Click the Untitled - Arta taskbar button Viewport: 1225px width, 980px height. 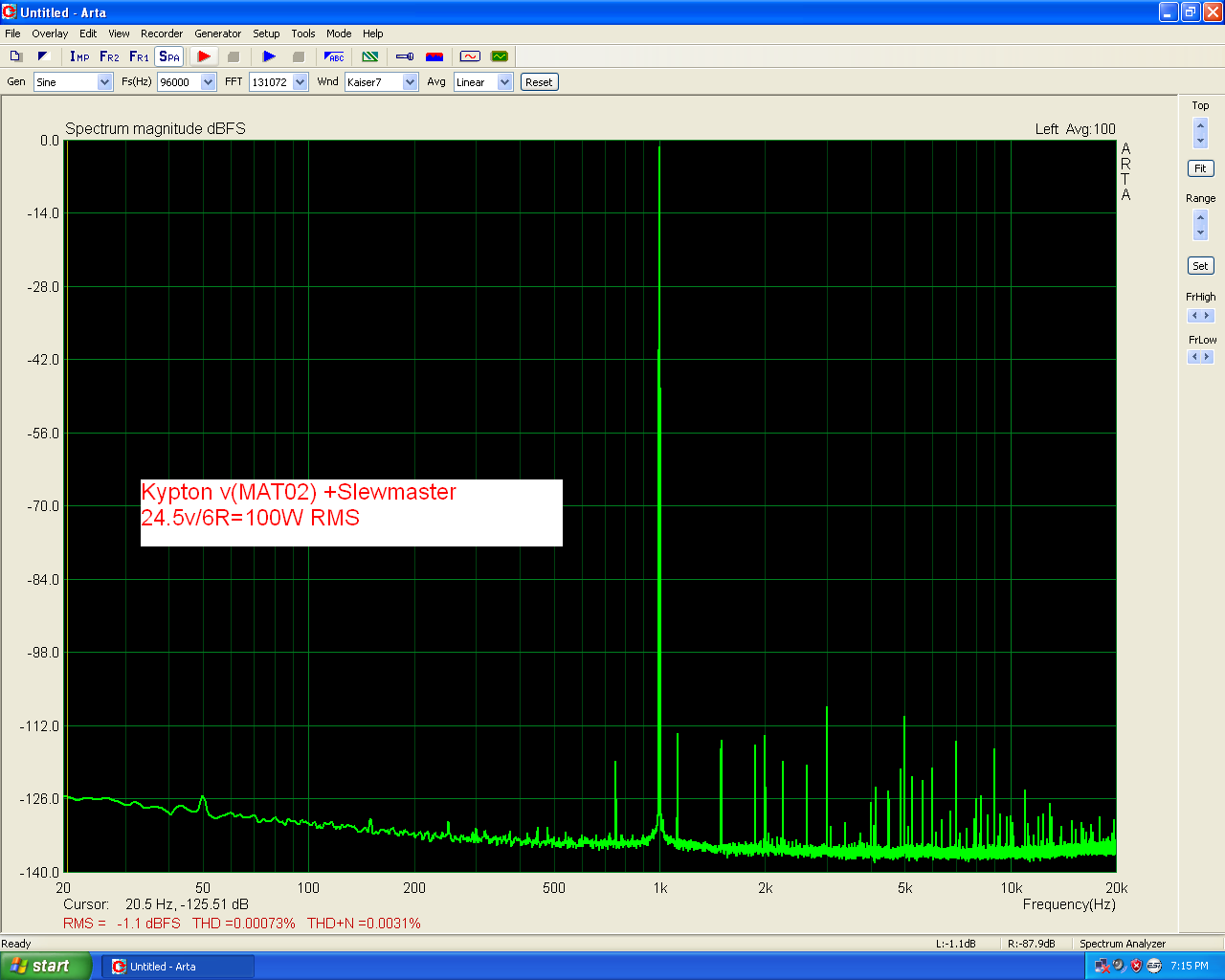point(178,967)
